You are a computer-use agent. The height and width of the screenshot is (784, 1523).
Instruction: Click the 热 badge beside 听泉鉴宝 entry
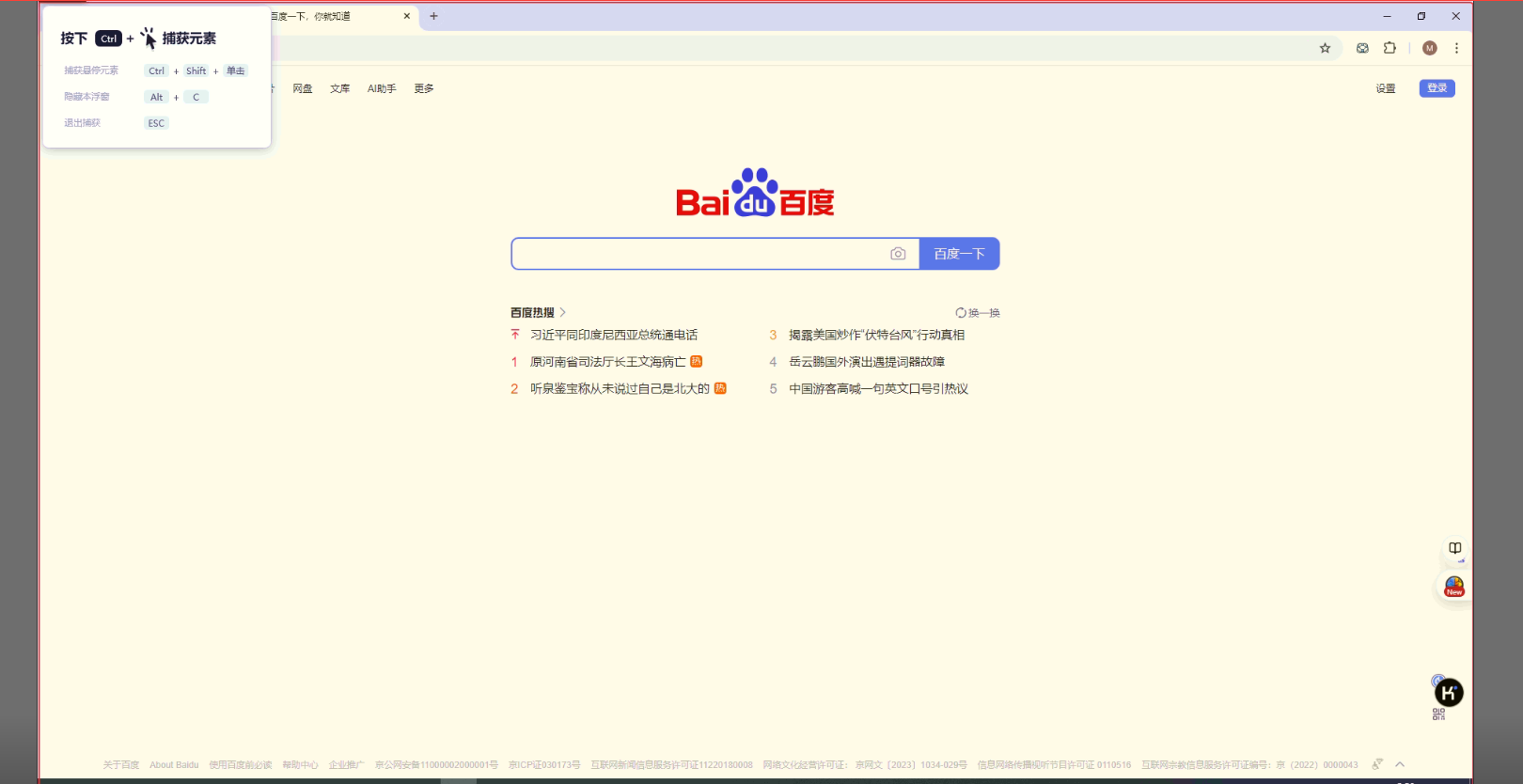click(720, 388)
